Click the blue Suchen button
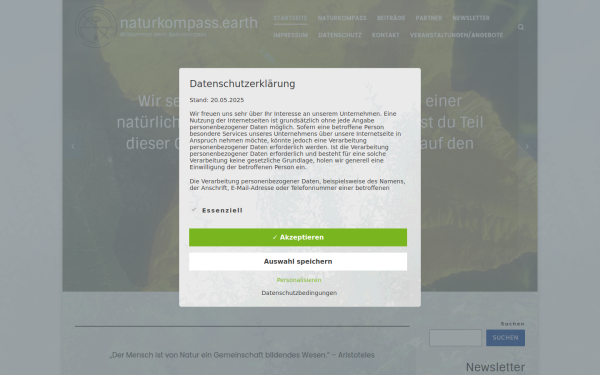This screenshot has width=600, height=375. tap(505, 338)
